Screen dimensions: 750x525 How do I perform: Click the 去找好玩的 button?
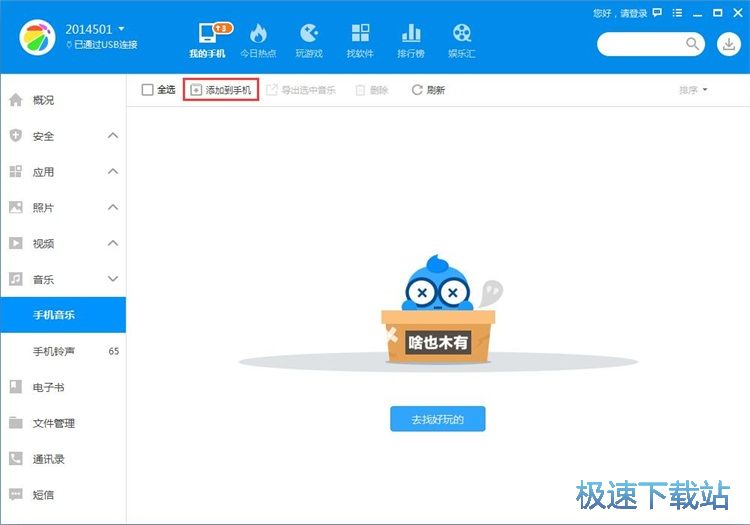(438, 419)
